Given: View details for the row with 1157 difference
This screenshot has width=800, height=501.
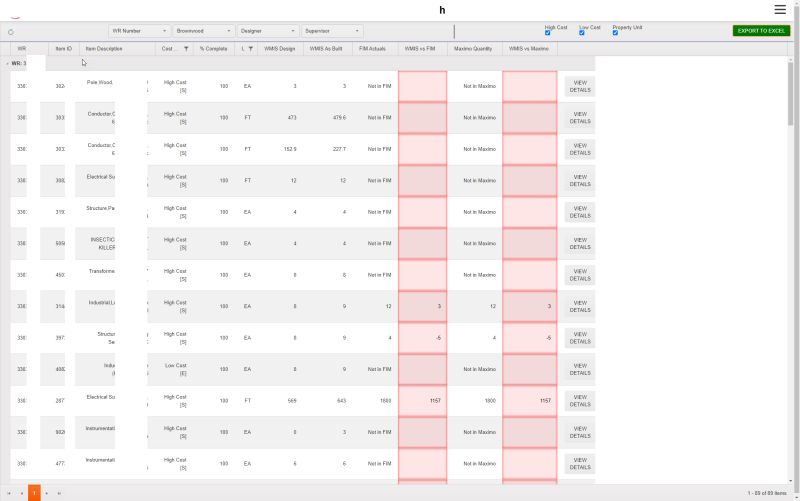Looking at the screenshot, I should point(580,401).
